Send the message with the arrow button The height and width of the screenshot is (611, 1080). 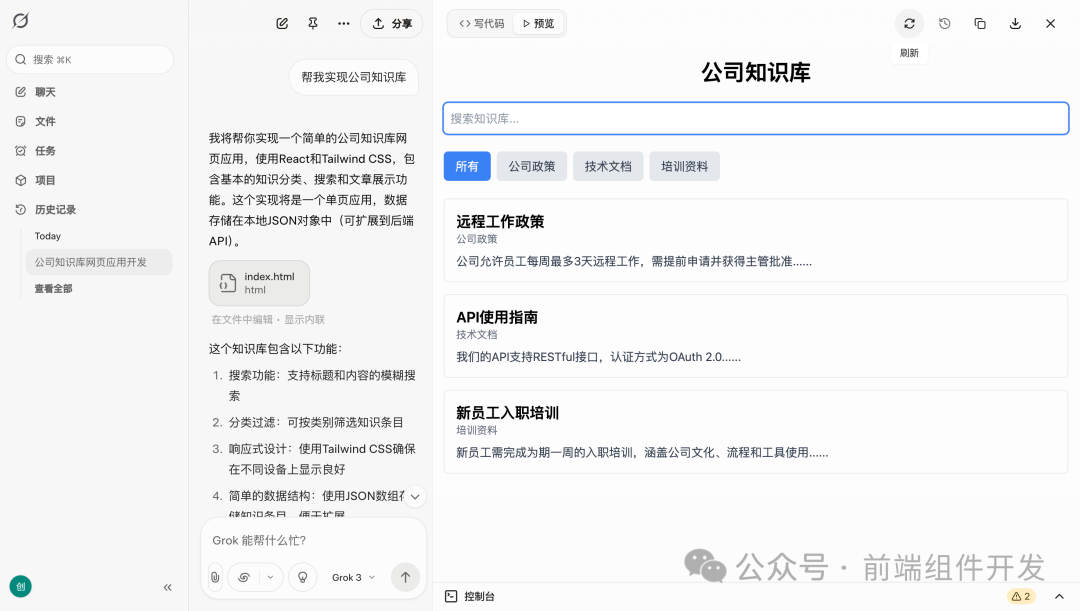[405, 577]
